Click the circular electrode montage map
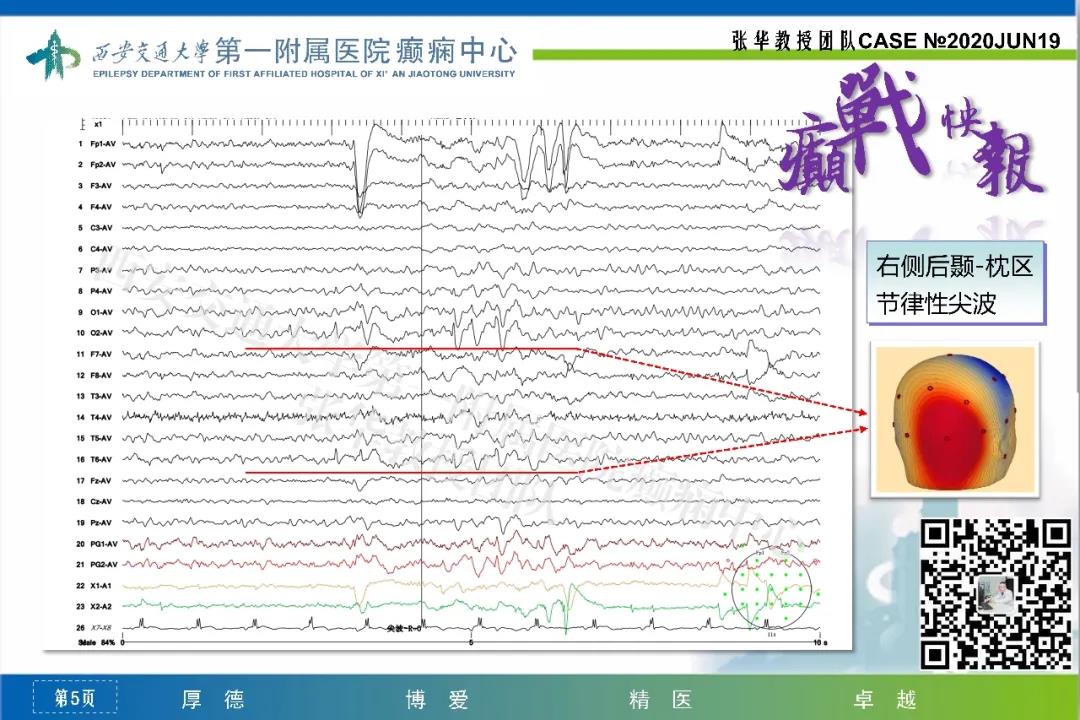1080x720 pixels. (773, 592)
